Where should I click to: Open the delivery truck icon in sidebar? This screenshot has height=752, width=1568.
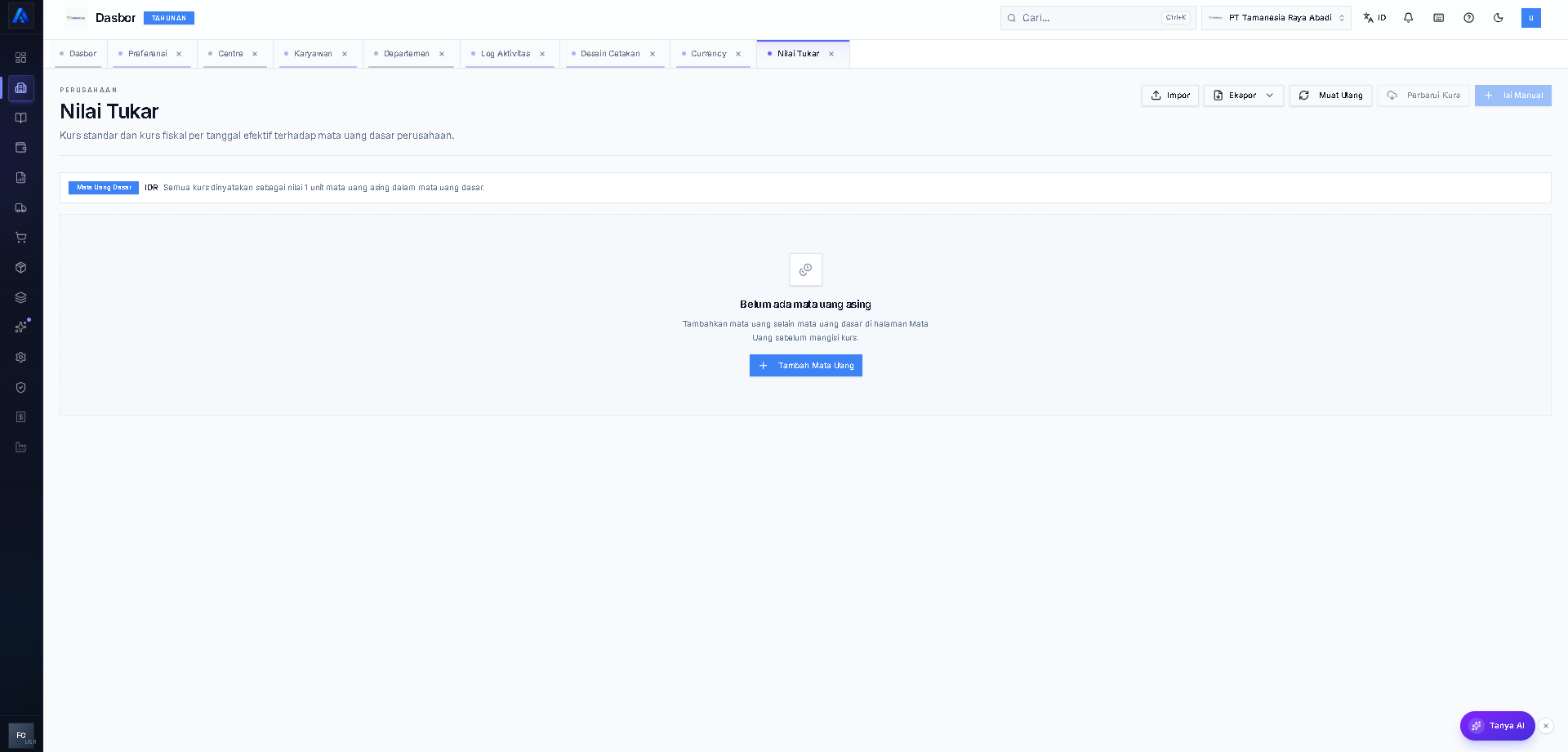tap(21, 207)
